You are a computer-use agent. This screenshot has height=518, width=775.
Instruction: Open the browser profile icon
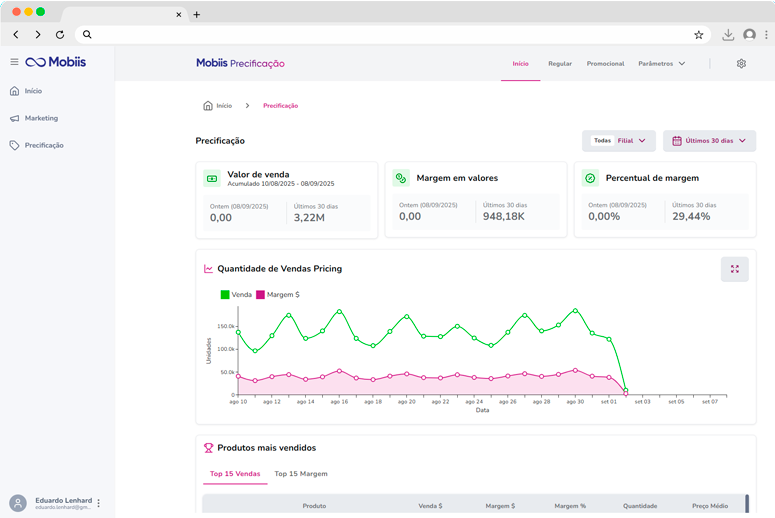pos(749,35)
